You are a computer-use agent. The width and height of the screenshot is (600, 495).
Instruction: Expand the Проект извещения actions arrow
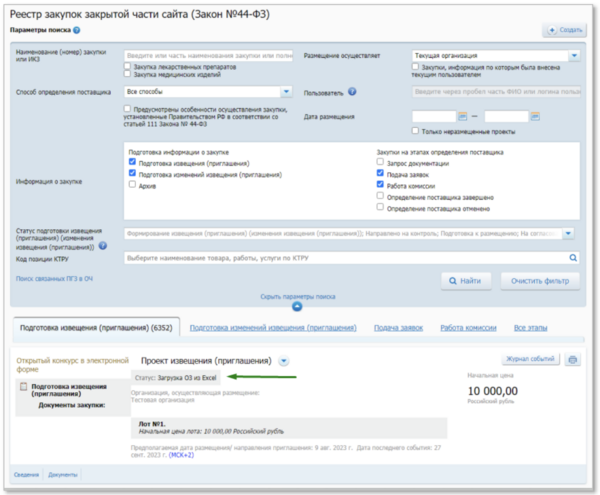[284, 360]
